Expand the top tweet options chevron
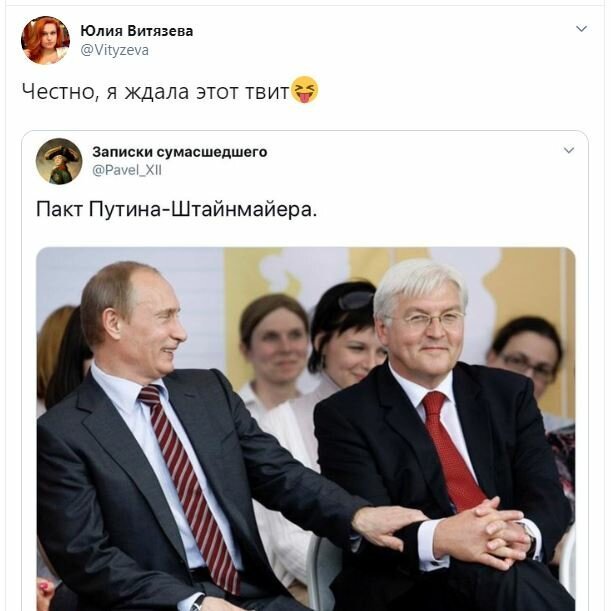Viewport: 611px width, 611px height. pos(581,28)
